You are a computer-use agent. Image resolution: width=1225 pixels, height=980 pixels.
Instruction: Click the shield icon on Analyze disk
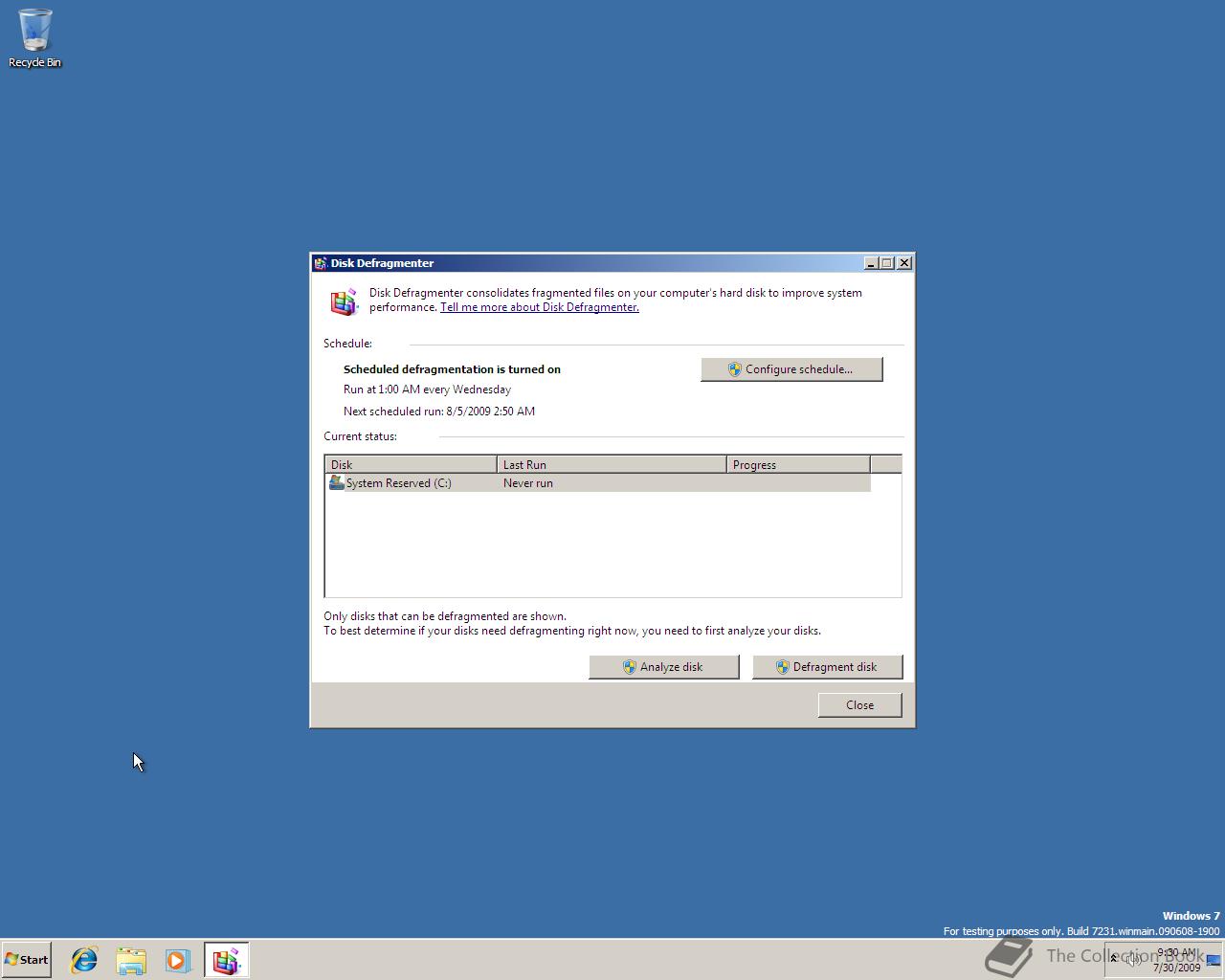[x=629, y=667]
